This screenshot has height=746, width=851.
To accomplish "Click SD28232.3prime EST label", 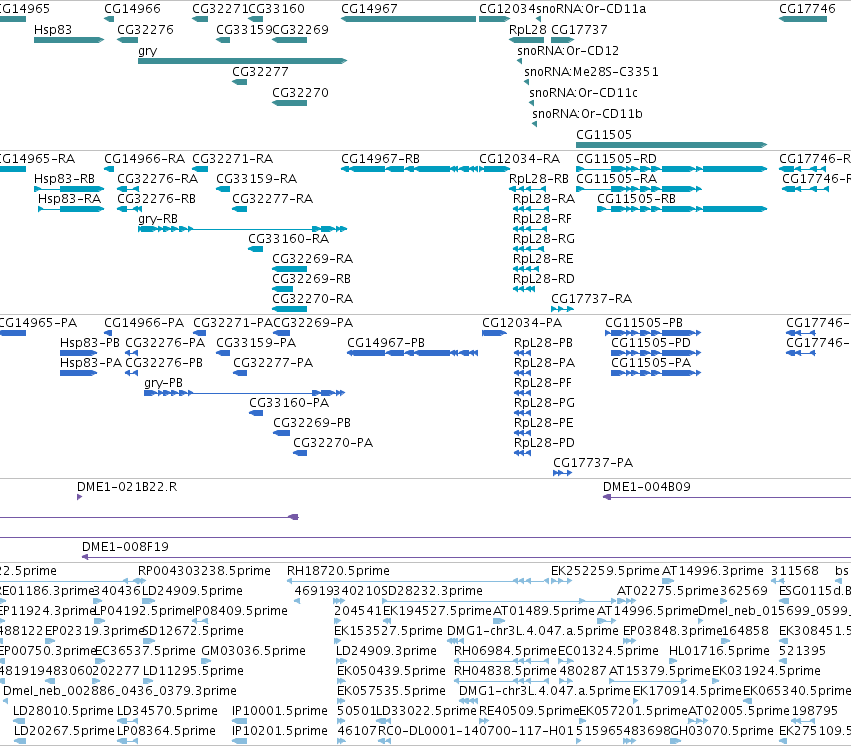I will (x=432, y=591).
